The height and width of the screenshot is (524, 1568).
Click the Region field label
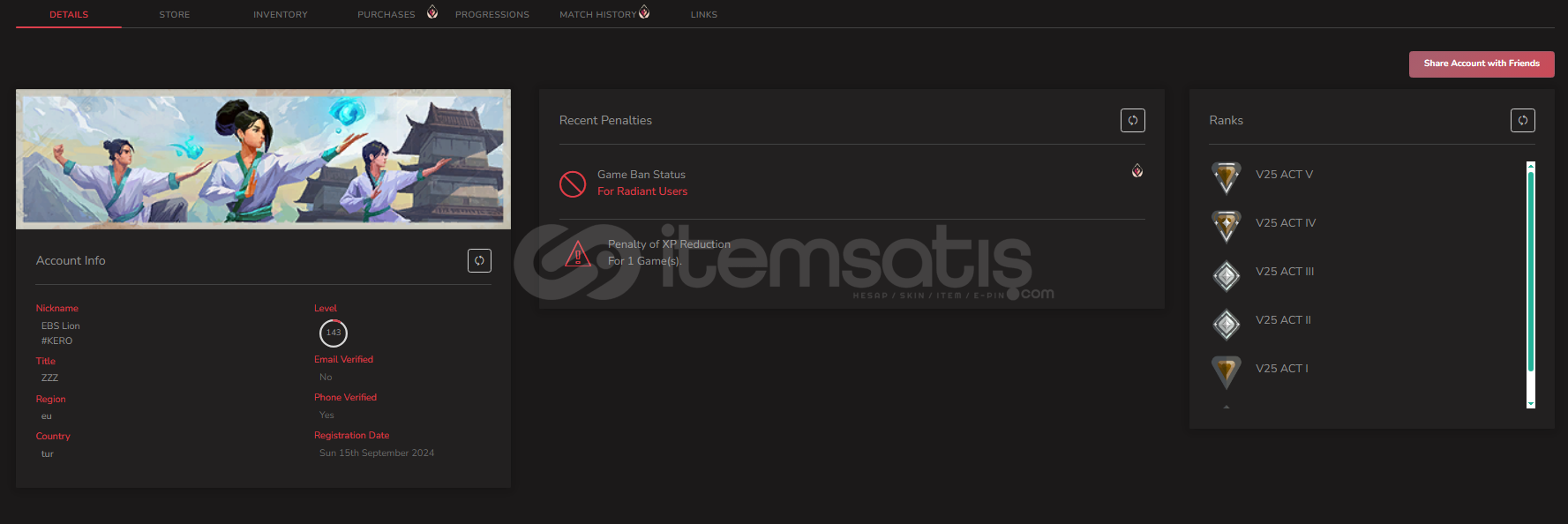pyautogui.click(x=51, y=399)
